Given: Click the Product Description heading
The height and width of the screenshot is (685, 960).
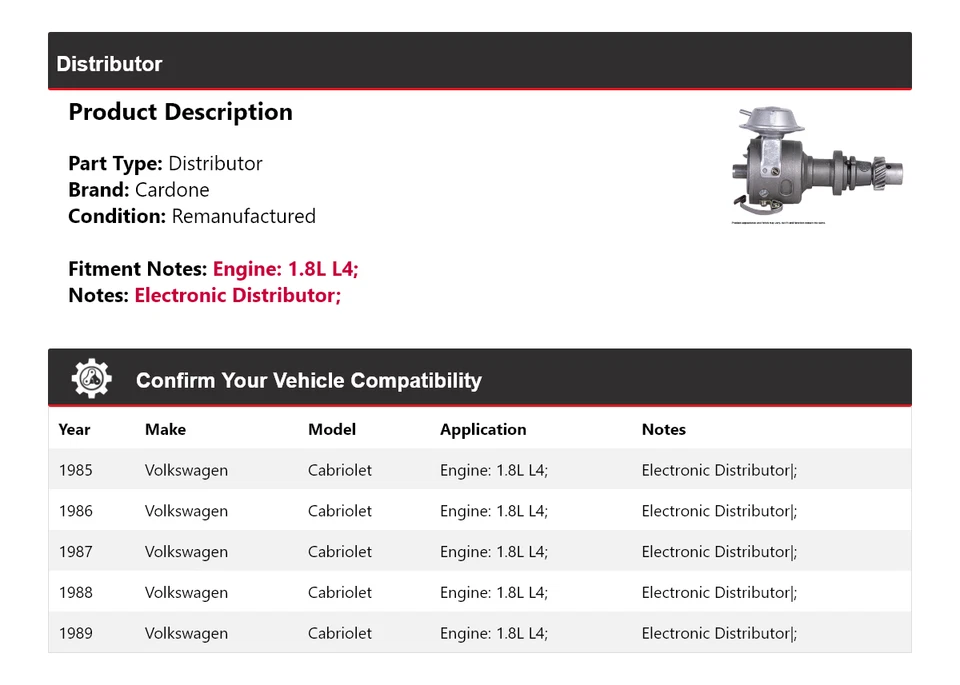Looking at the screenshot, I should point(181,112).
